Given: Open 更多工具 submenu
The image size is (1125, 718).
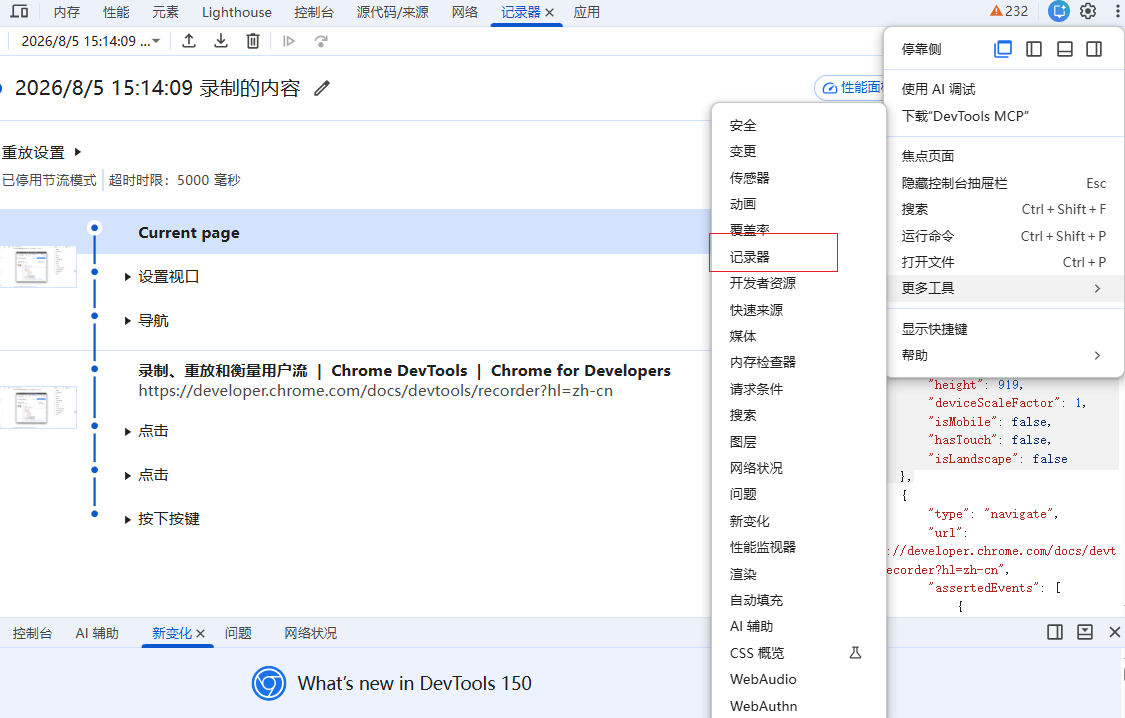Looking at the screenshot, I should [1004, 288].
